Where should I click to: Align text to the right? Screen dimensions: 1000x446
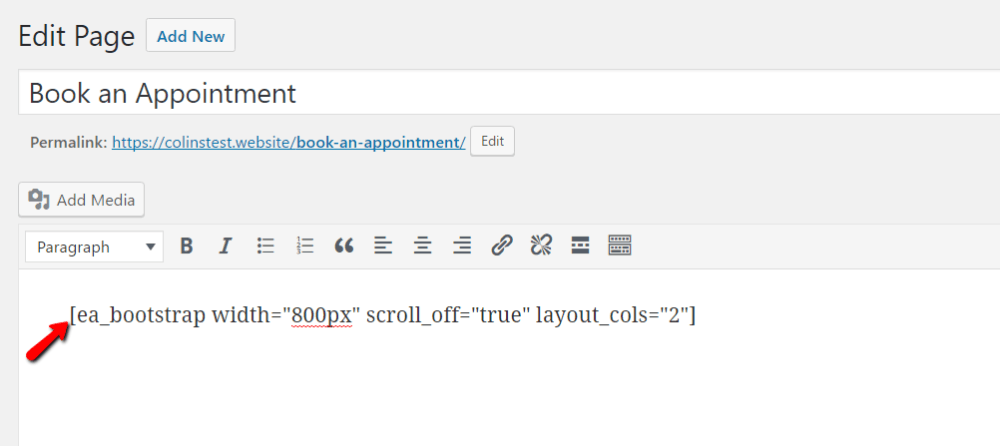coord(462,246)
